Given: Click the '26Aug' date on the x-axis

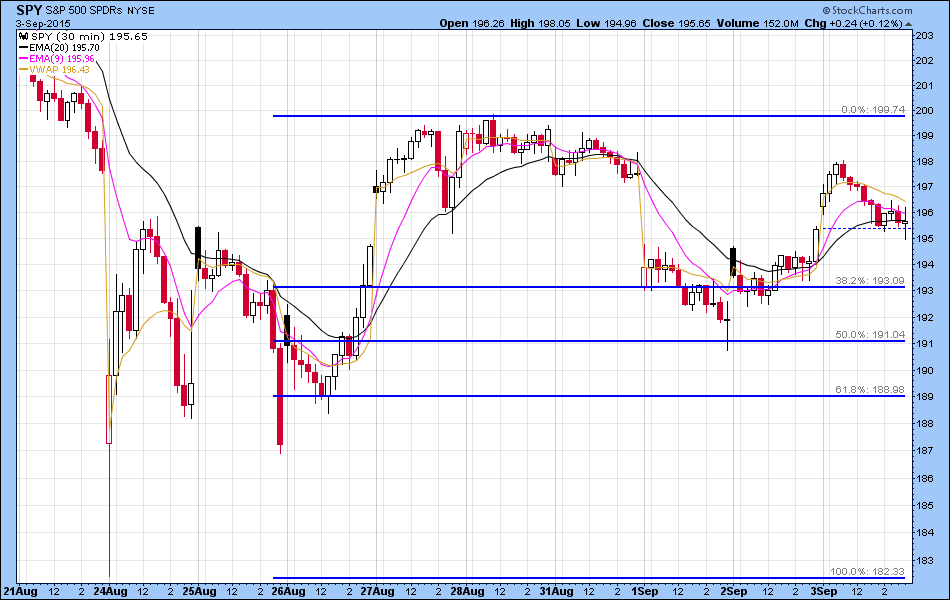Looking at the screenshot, I should (288, 591).
